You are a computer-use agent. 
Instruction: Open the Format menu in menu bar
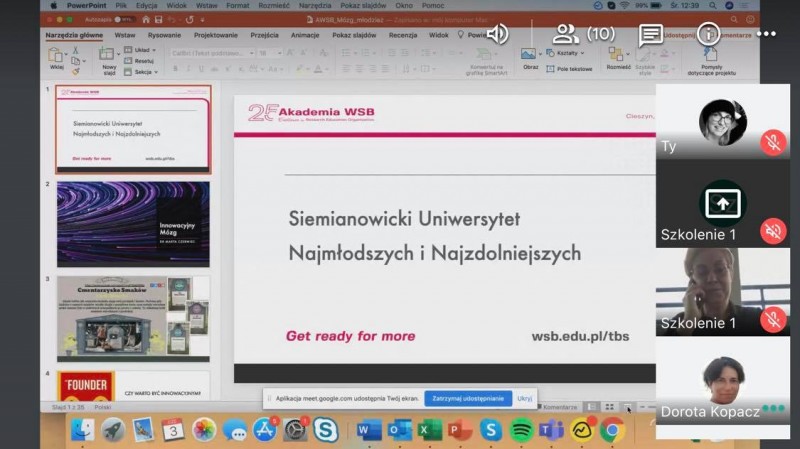pyautogui.click(x=238, y=6)
